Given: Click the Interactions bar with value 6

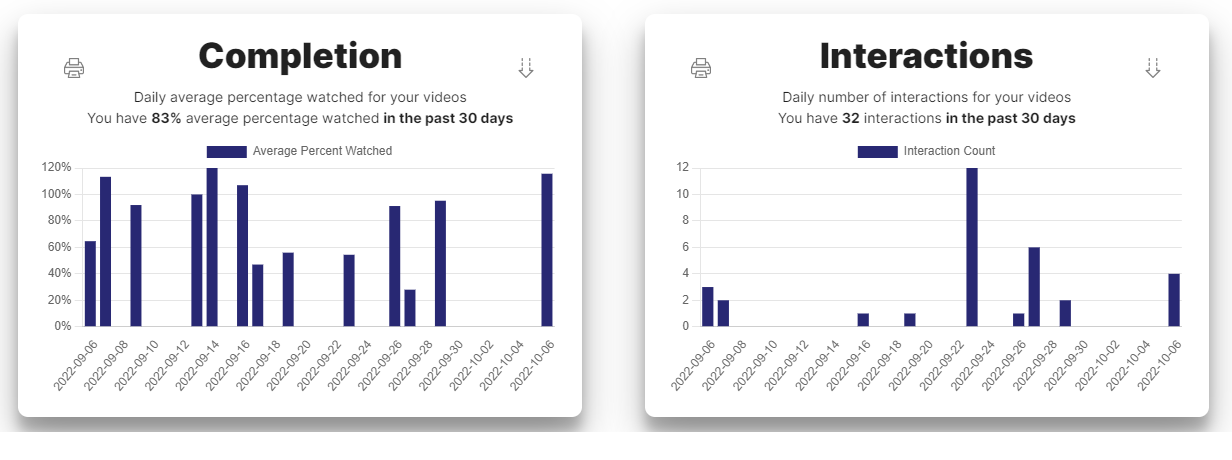Looking at the screenshot, I should [x=1034, y=287].
